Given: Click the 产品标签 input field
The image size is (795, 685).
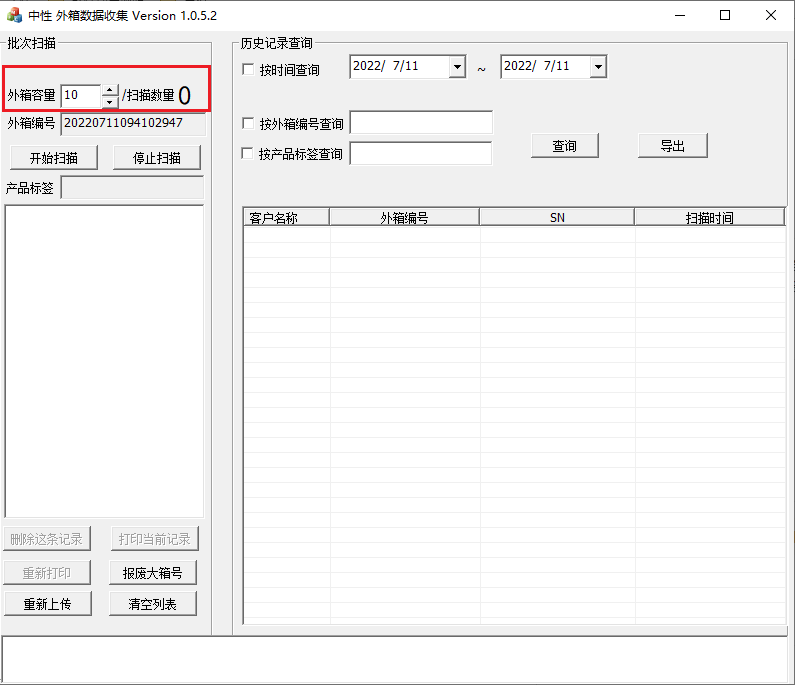Looking at the screenshot, I should click(132, 188).
